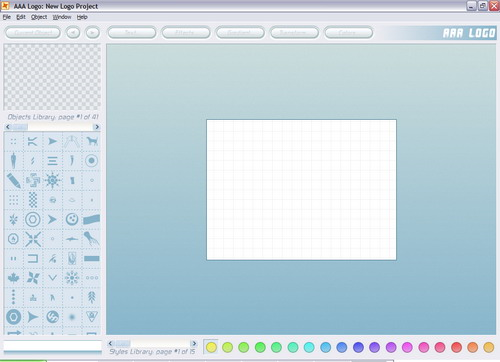Choose the bowling ball shape
500x362 pixels.
[72, 219]
